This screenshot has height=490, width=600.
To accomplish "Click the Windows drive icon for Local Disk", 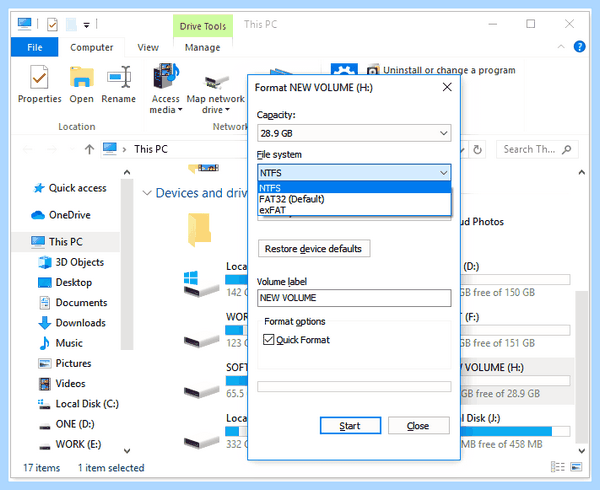I will (x=201, y=284).
